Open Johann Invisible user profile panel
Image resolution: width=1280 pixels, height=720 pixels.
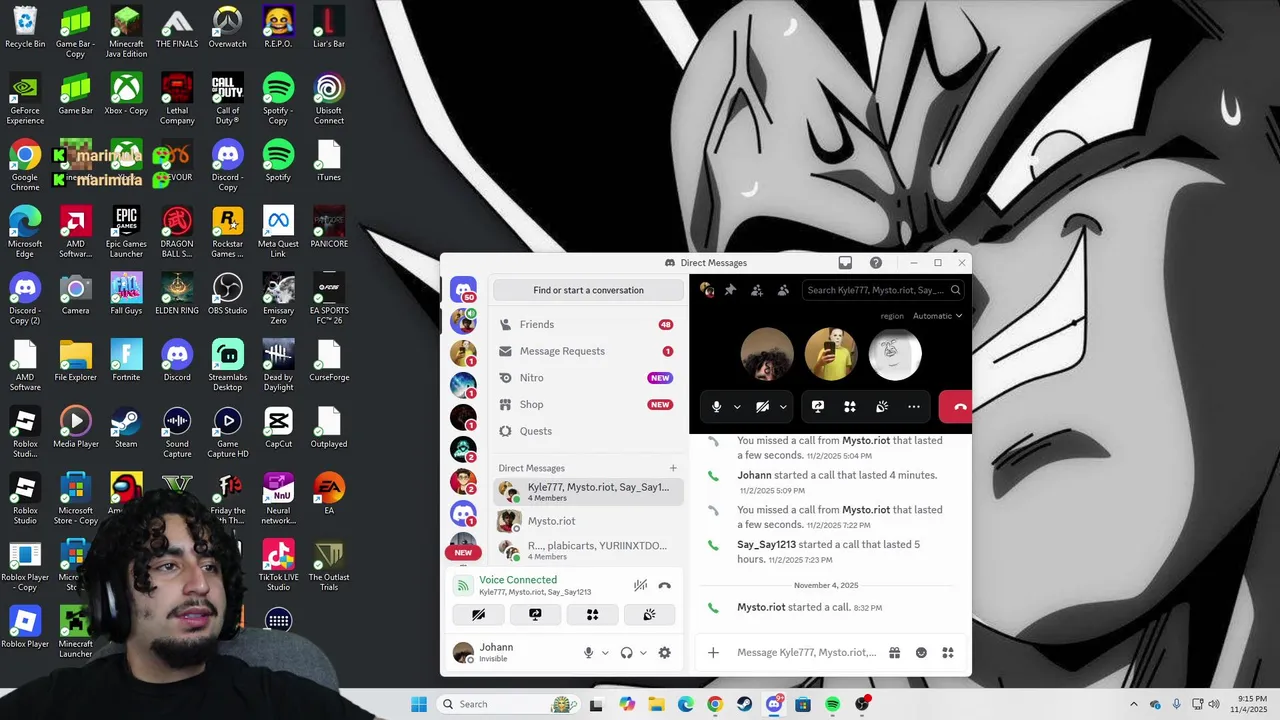[510, 652]
